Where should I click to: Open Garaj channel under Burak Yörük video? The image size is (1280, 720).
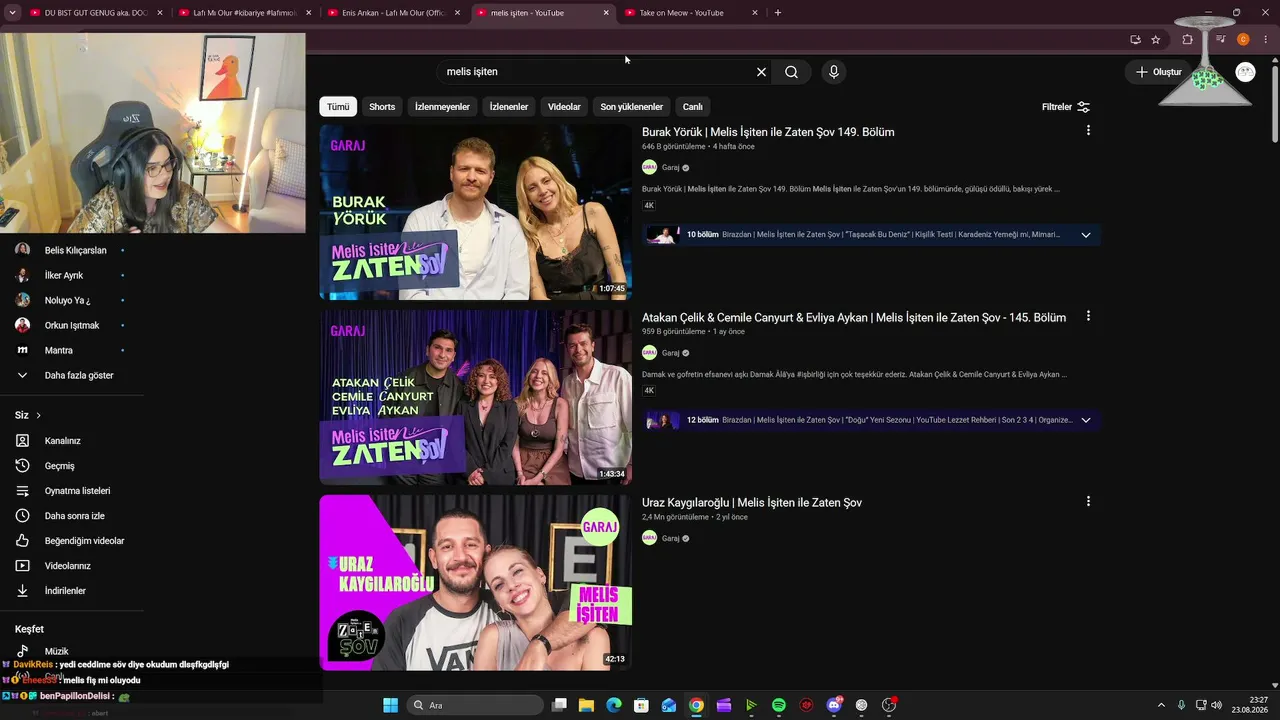[670, 168]
